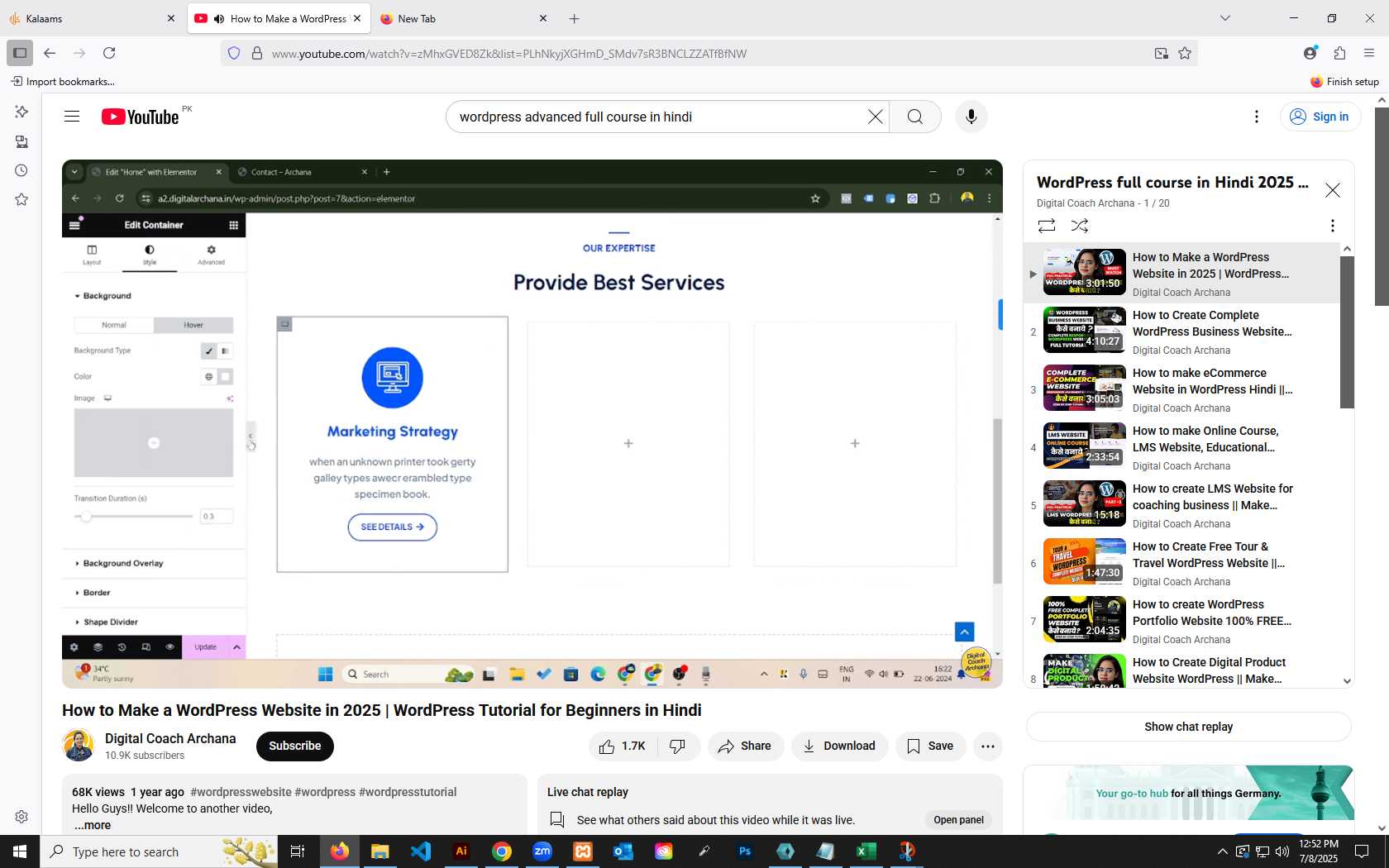Screen dimensions: 1389x868
Task: Switch to the New Tab tab
Action: [x=463, y=18]
